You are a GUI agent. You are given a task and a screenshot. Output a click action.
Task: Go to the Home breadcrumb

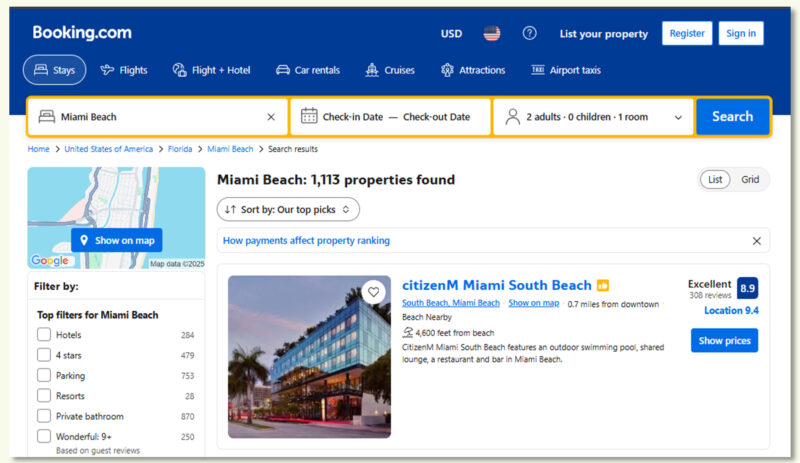pos(38,149)
